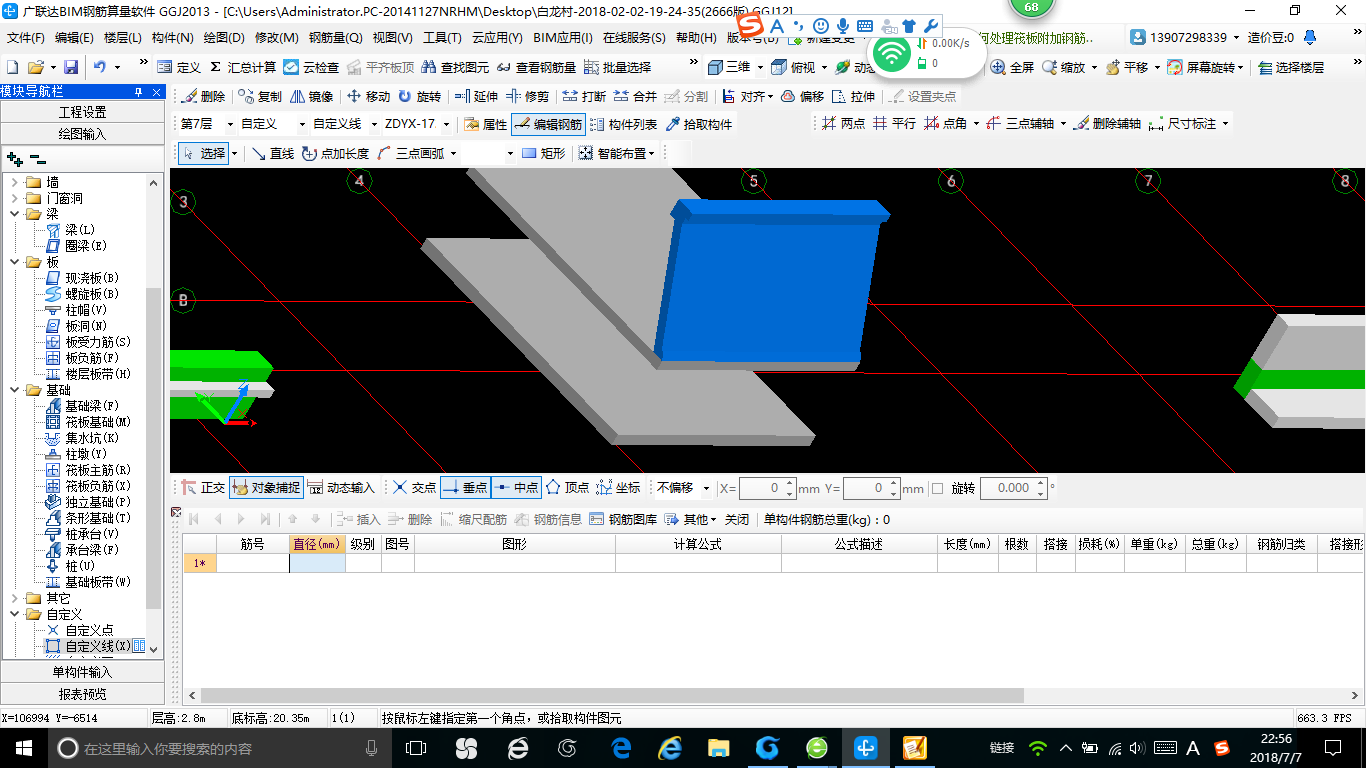Select the 延伸 extend tool

click(476, 97)
